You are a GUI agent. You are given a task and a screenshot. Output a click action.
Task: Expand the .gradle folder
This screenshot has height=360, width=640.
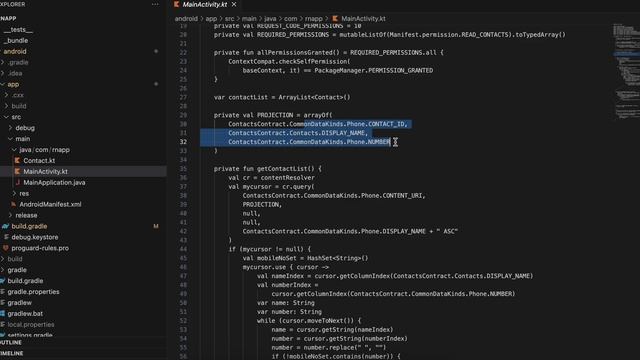(3, 62)
